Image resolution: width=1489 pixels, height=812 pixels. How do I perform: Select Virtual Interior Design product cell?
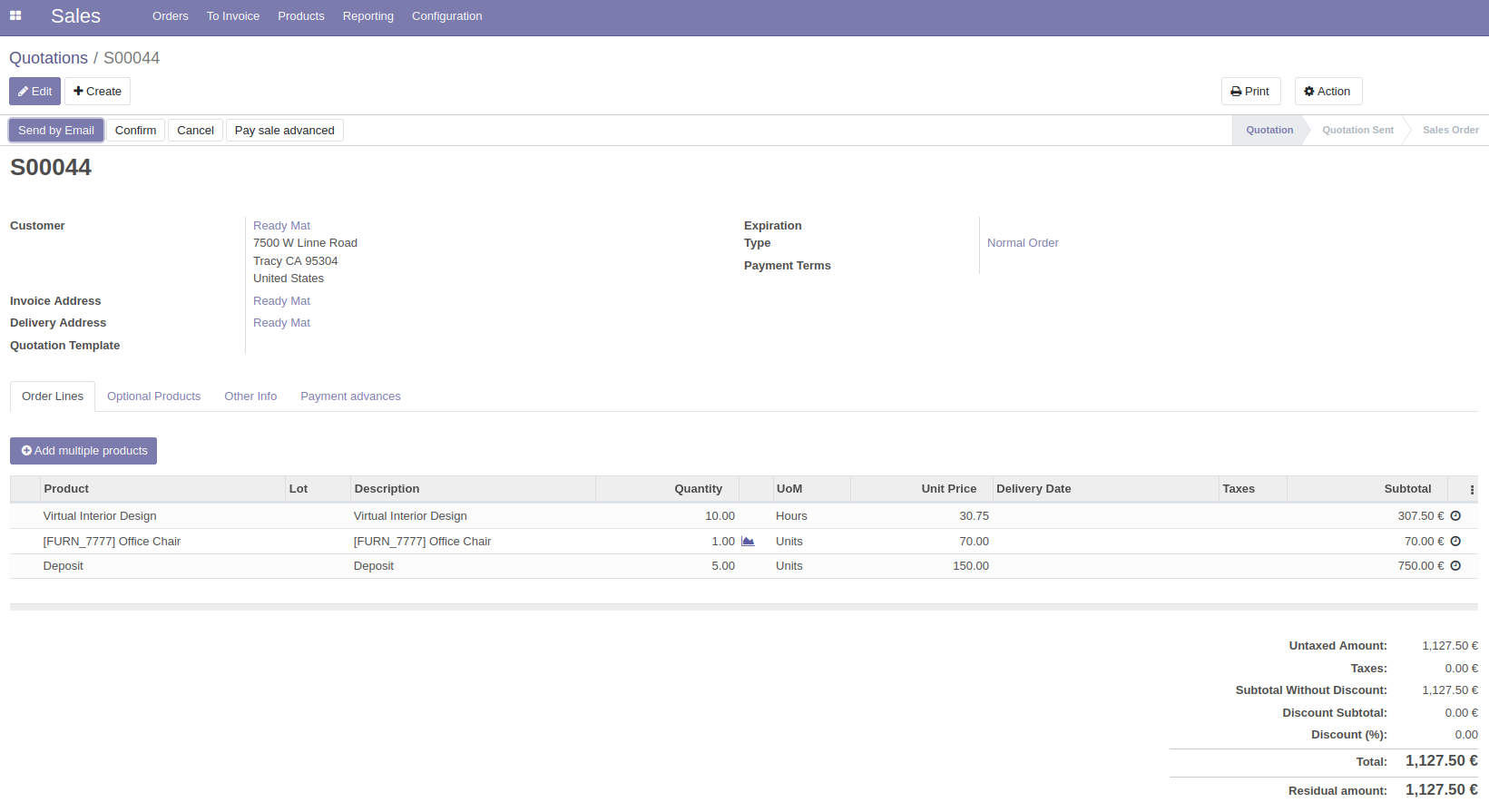[162, 516]
